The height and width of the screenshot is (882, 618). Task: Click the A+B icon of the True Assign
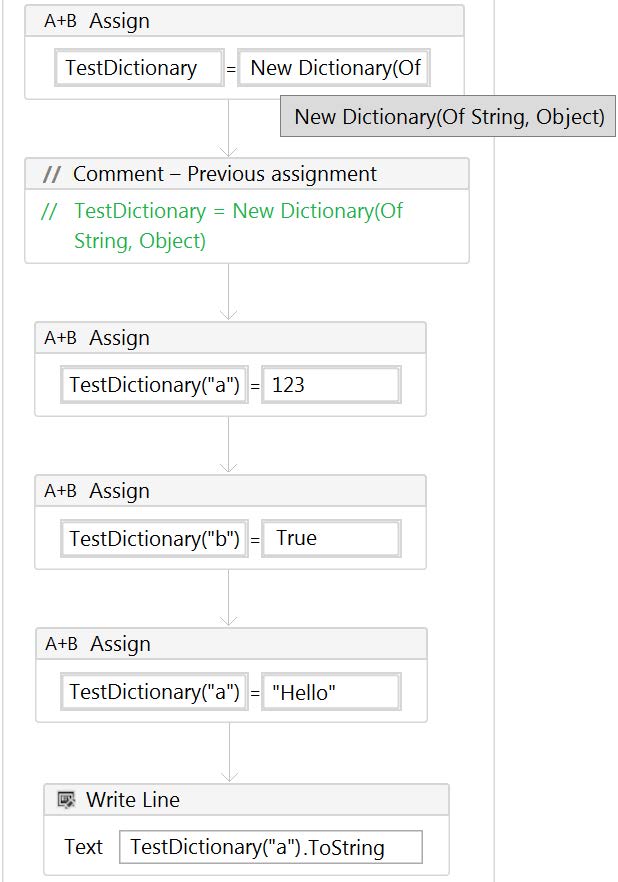point(60,491)
